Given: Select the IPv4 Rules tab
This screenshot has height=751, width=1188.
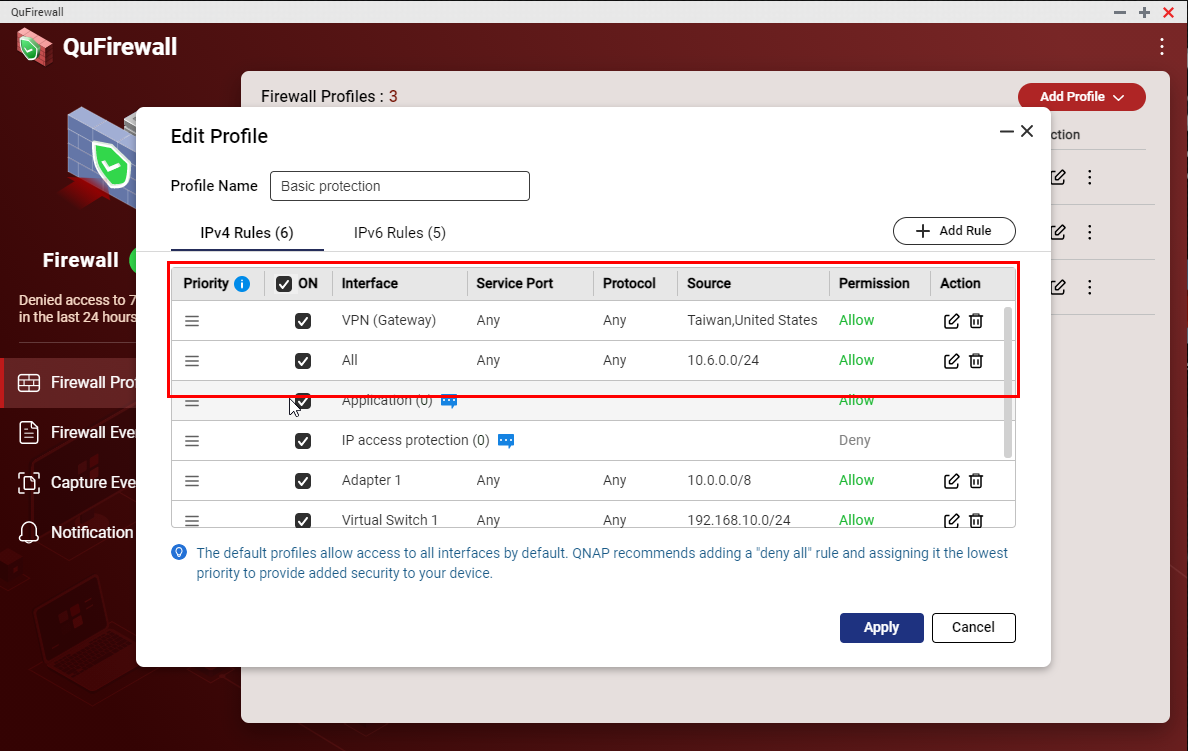Looking at the screenshot, I should coord(247,233).
